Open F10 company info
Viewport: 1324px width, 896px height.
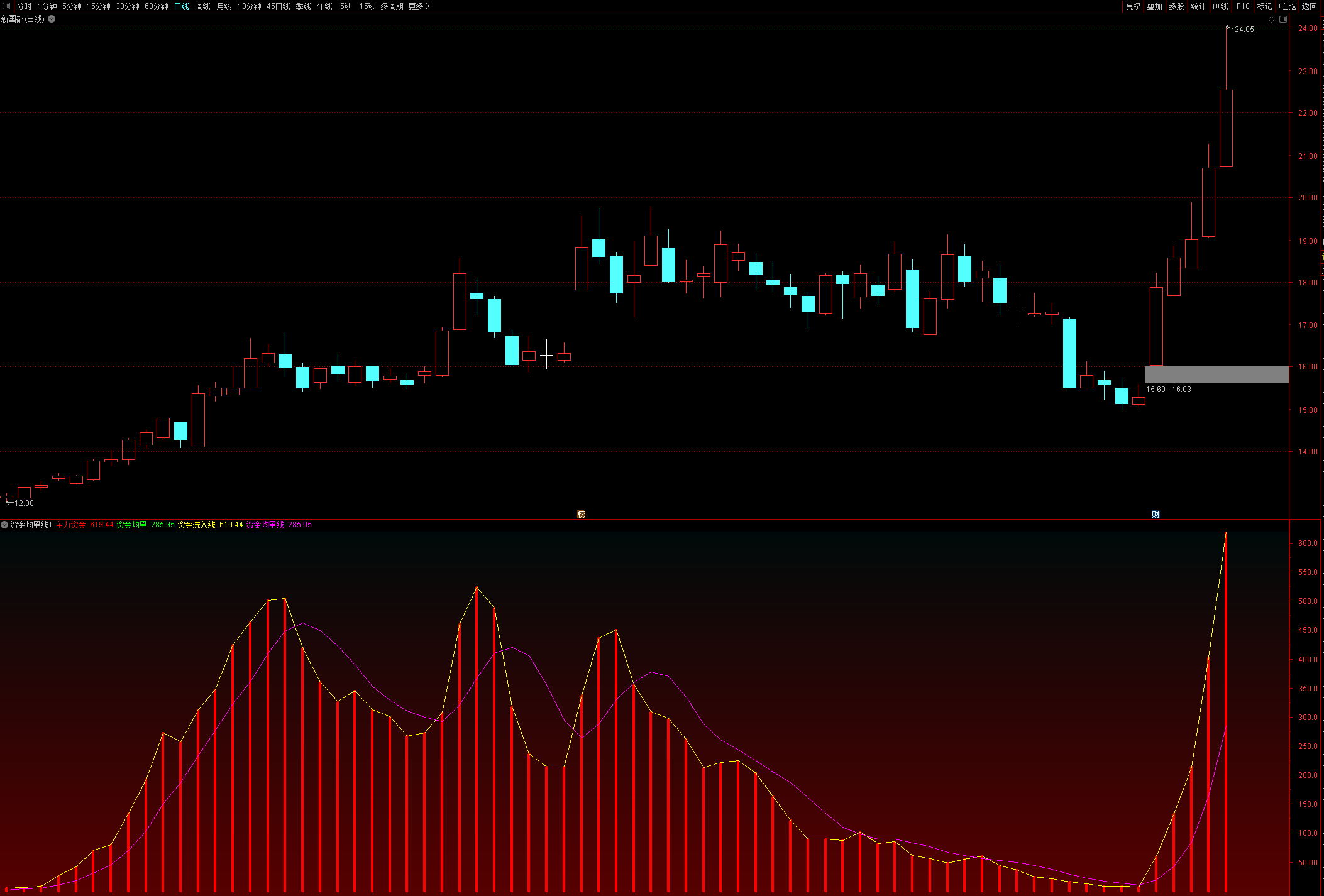1243,6
